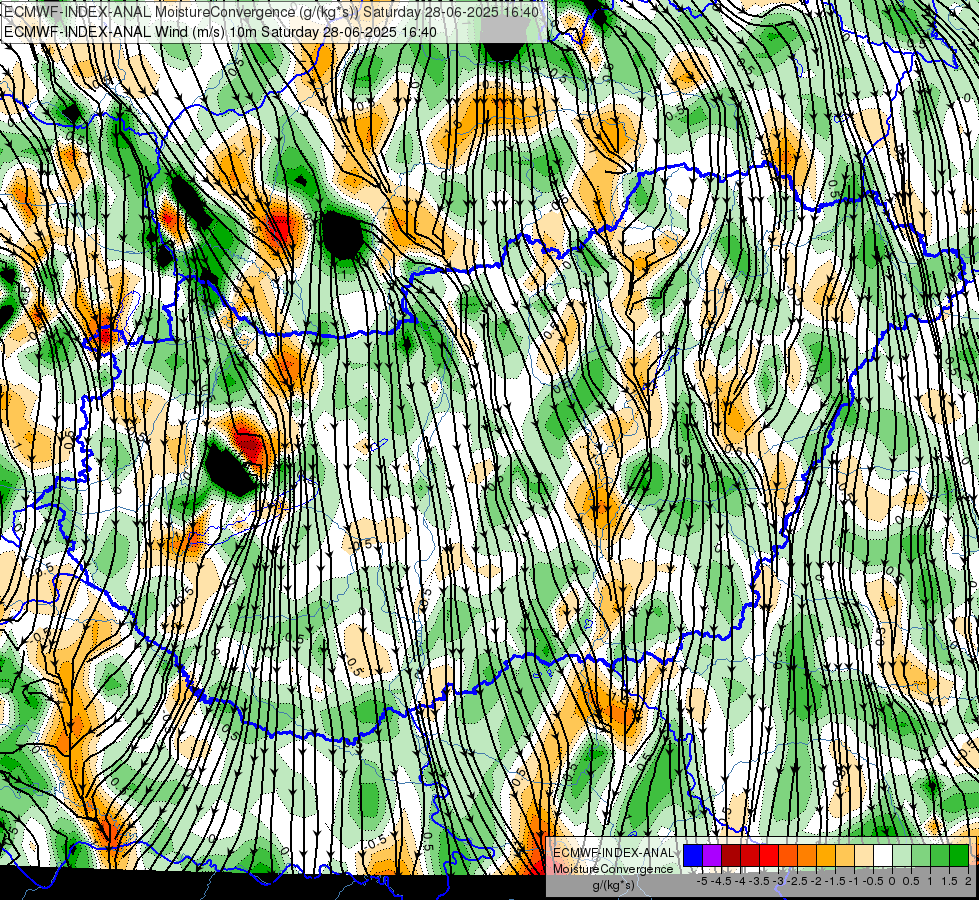Click the blue legend swatch below -5
The height and width of the screenshot is (900, 979).
click(693, 855)
